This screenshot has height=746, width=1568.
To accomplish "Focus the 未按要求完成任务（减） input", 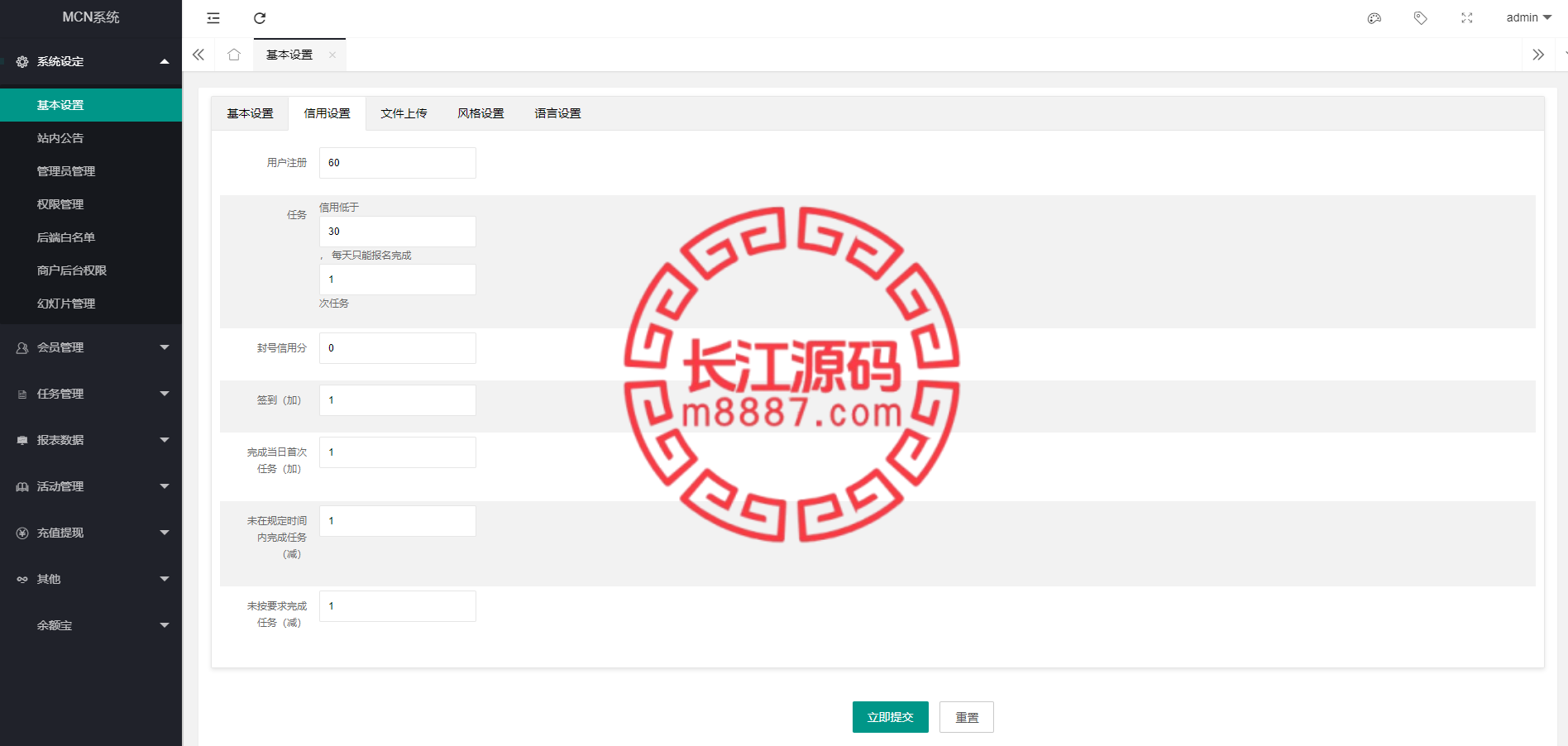I will [398, 606].
